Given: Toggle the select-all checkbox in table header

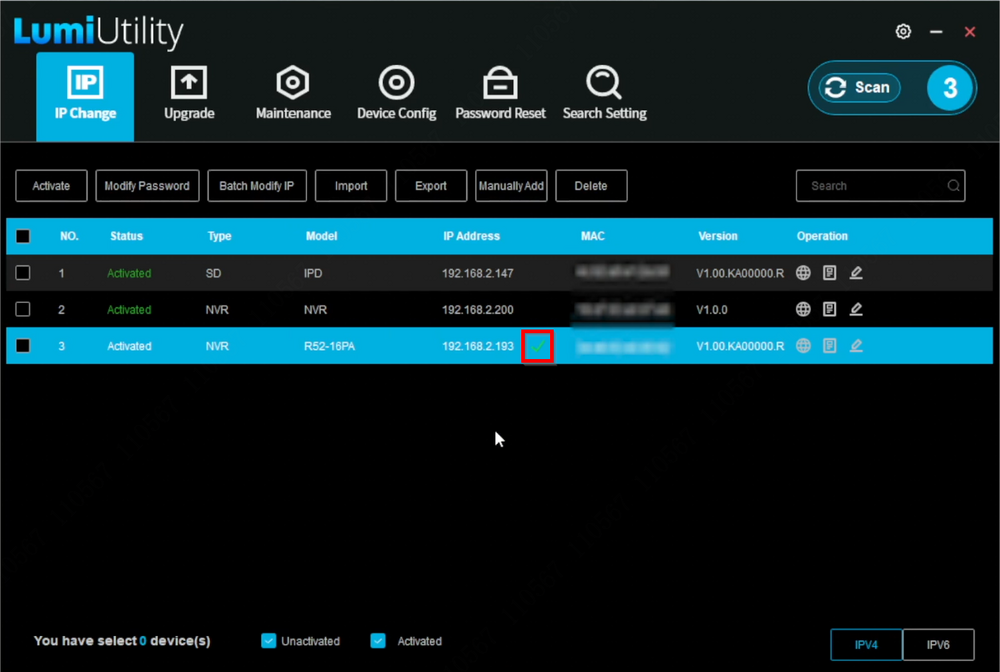Looking at the screenshot, I should [x=23, y=237].
